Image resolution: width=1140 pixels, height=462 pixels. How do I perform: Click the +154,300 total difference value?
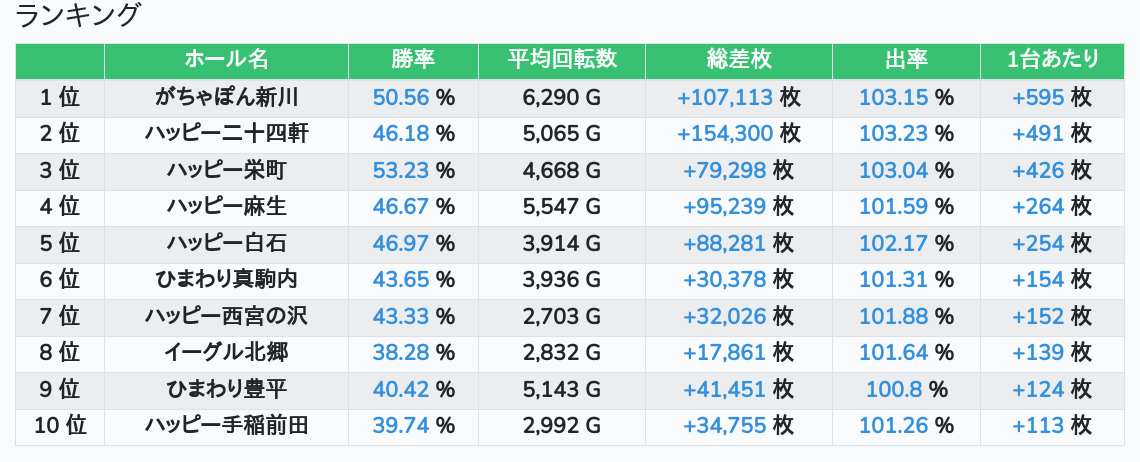point(724,133)
